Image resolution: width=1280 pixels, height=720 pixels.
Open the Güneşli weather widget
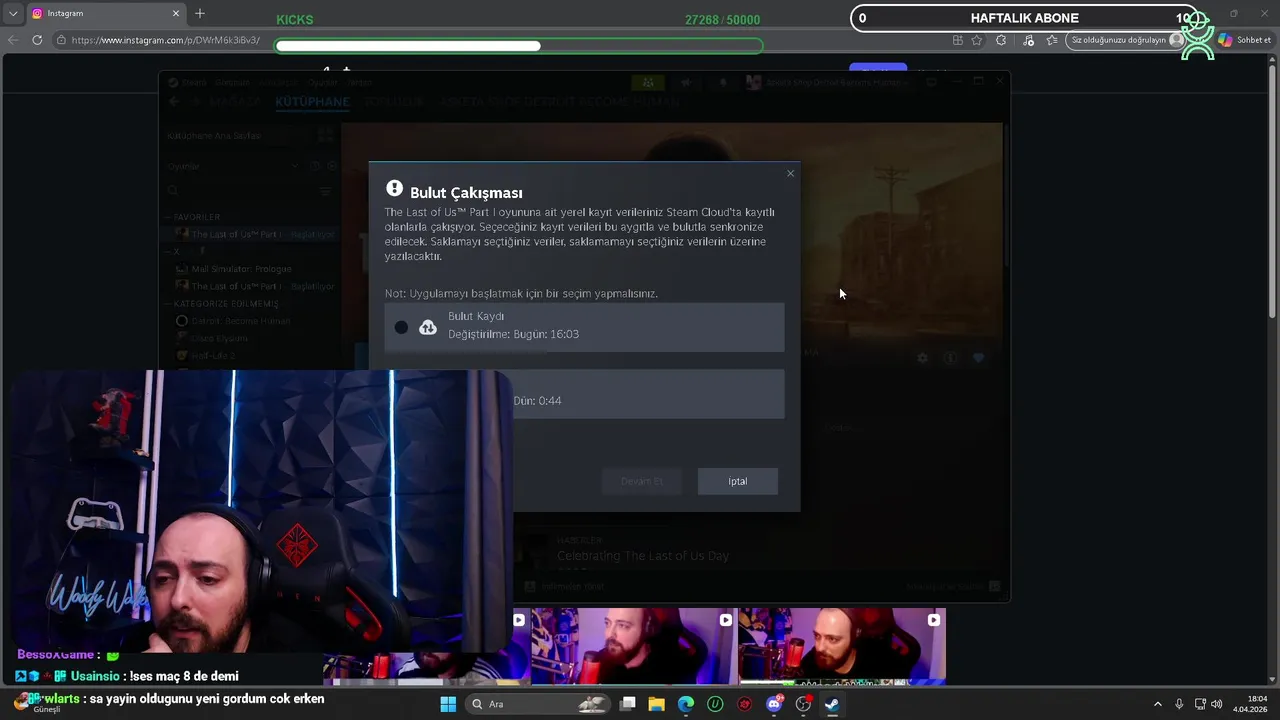(40, 704)
